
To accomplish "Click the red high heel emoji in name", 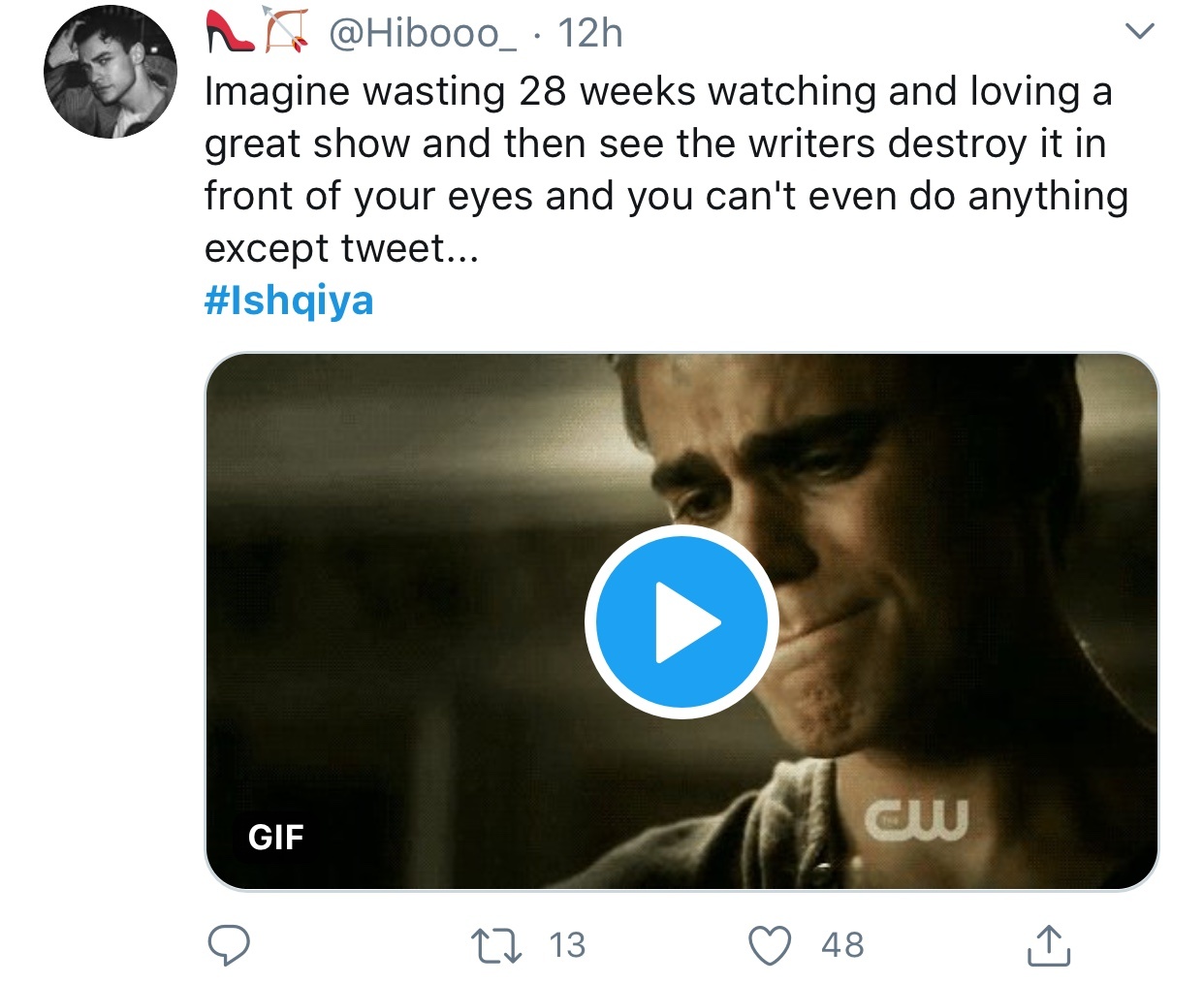I will click(230, 31).
